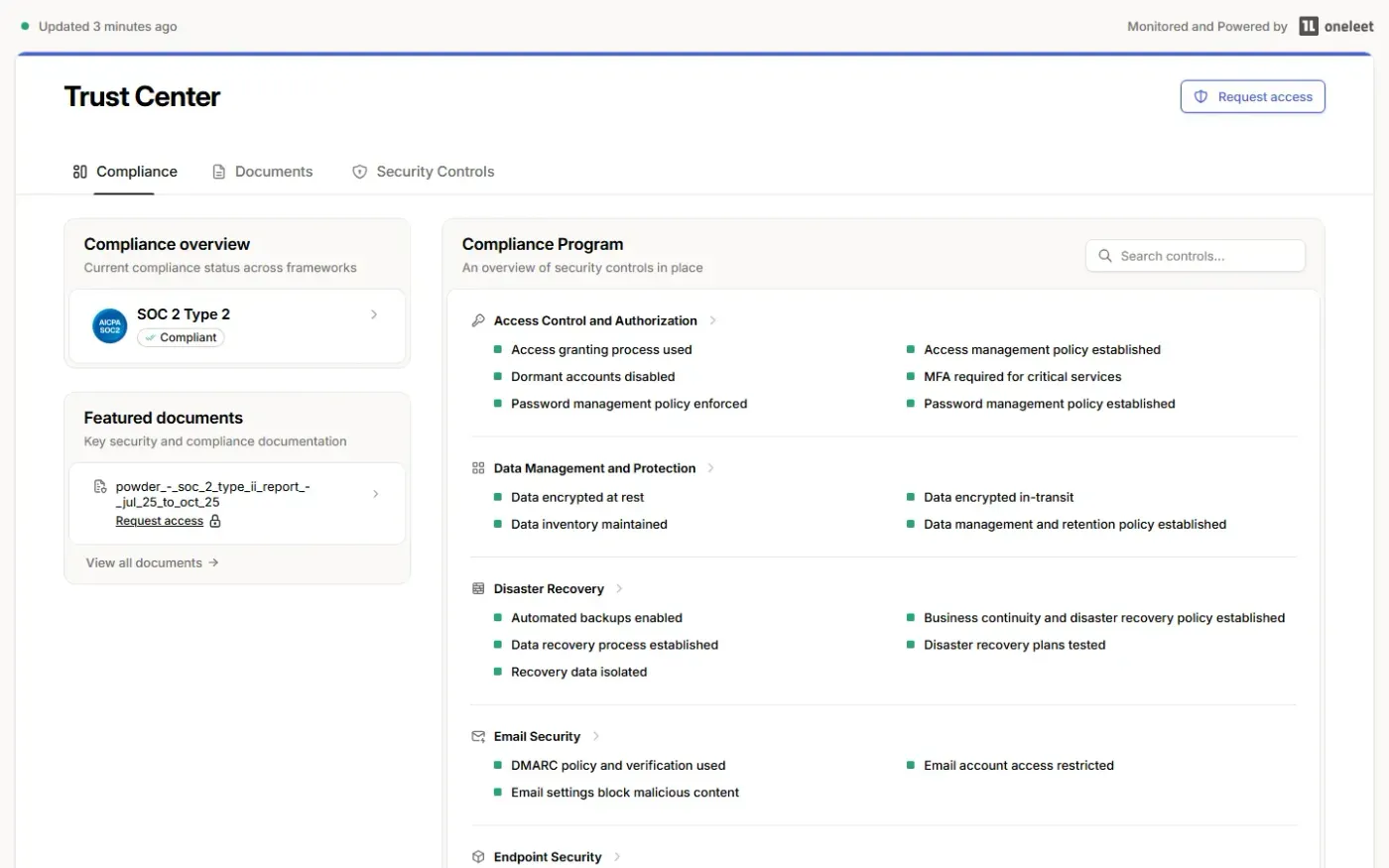Click 'Email account access restricted' control
1389x868 pixels.
(x=1019, y=766)
